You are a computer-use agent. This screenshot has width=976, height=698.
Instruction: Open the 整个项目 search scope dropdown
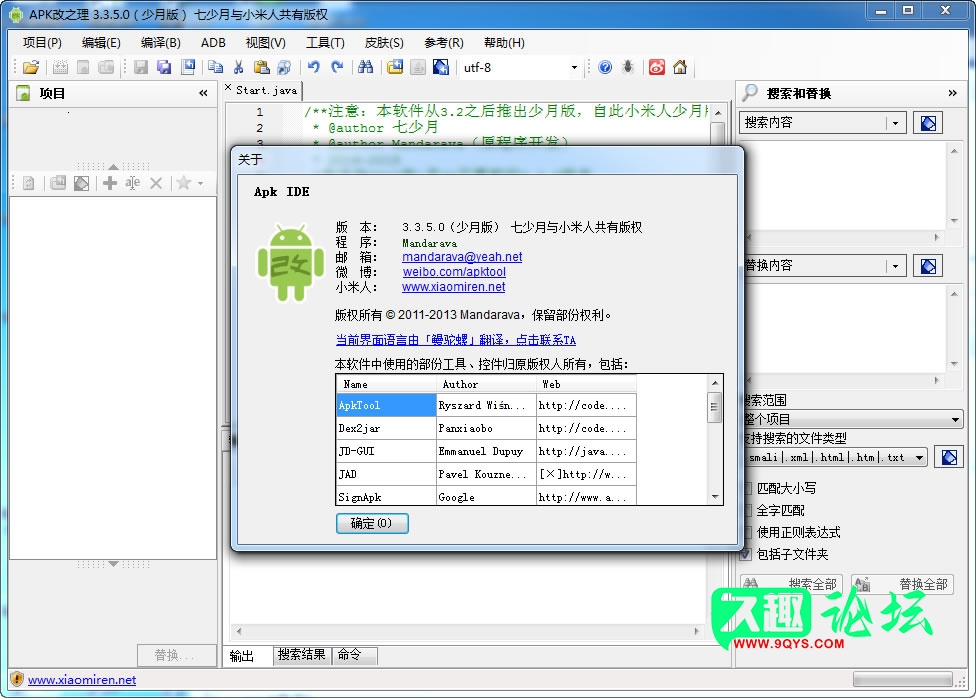click(x=955, y=420)
